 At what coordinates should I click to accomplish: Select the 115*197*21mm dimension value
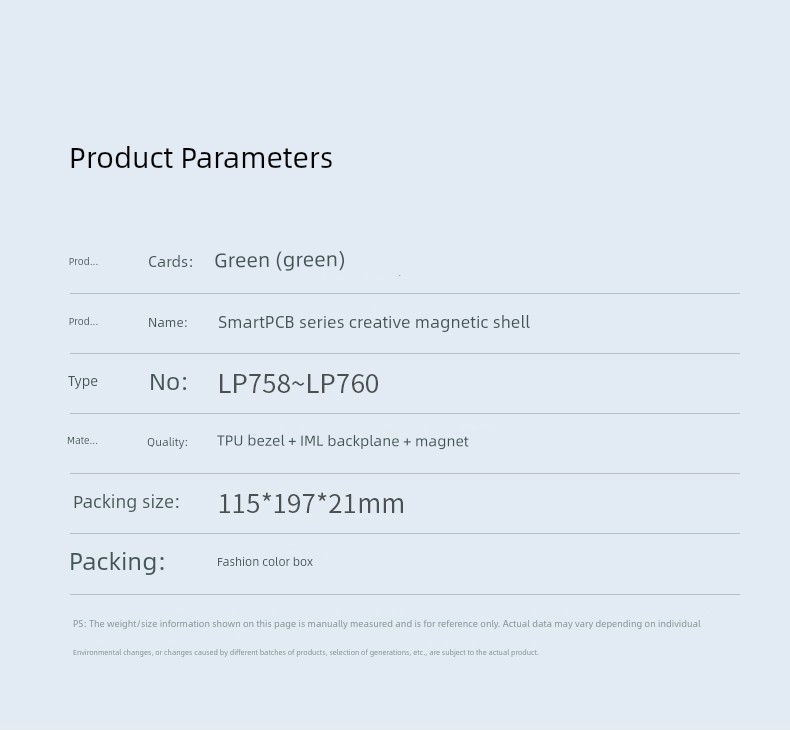311,504
